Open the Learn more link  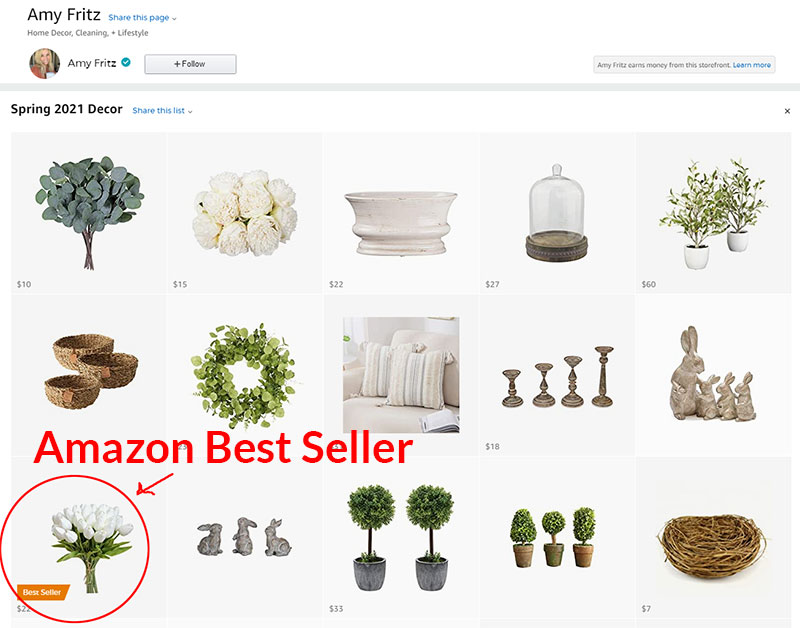pos(752,65)
